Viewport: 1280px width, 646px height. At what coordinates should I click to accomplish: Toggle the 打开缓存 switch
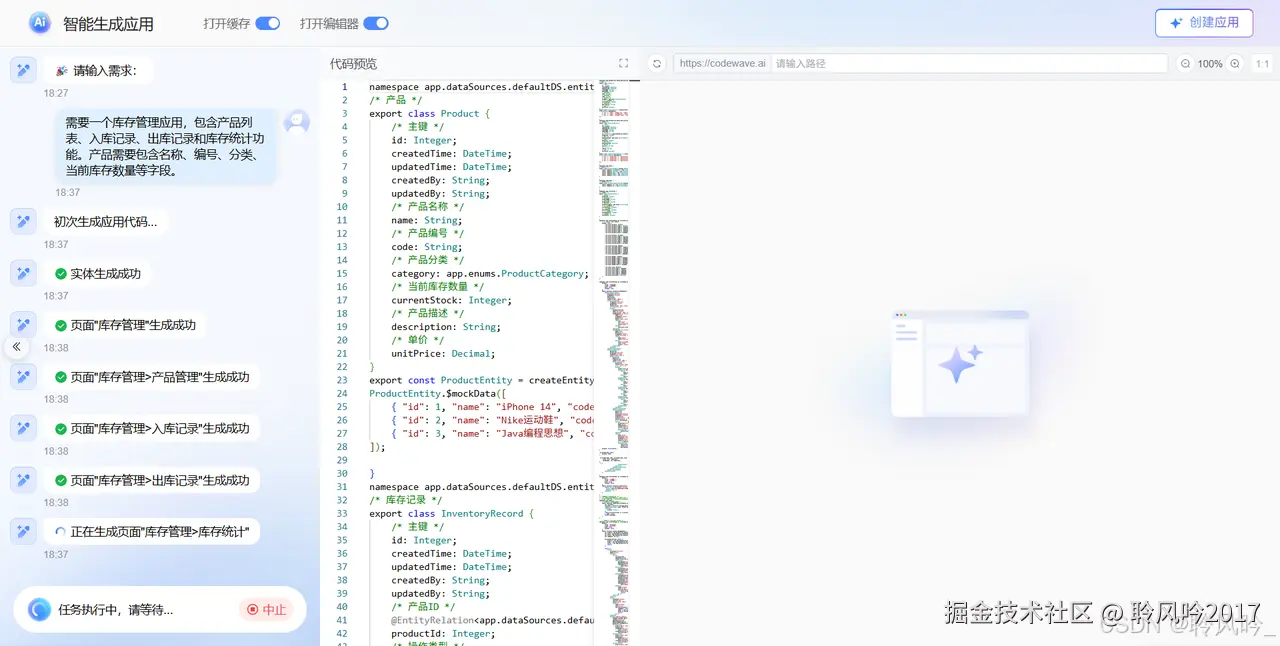[x=268, y=23]
